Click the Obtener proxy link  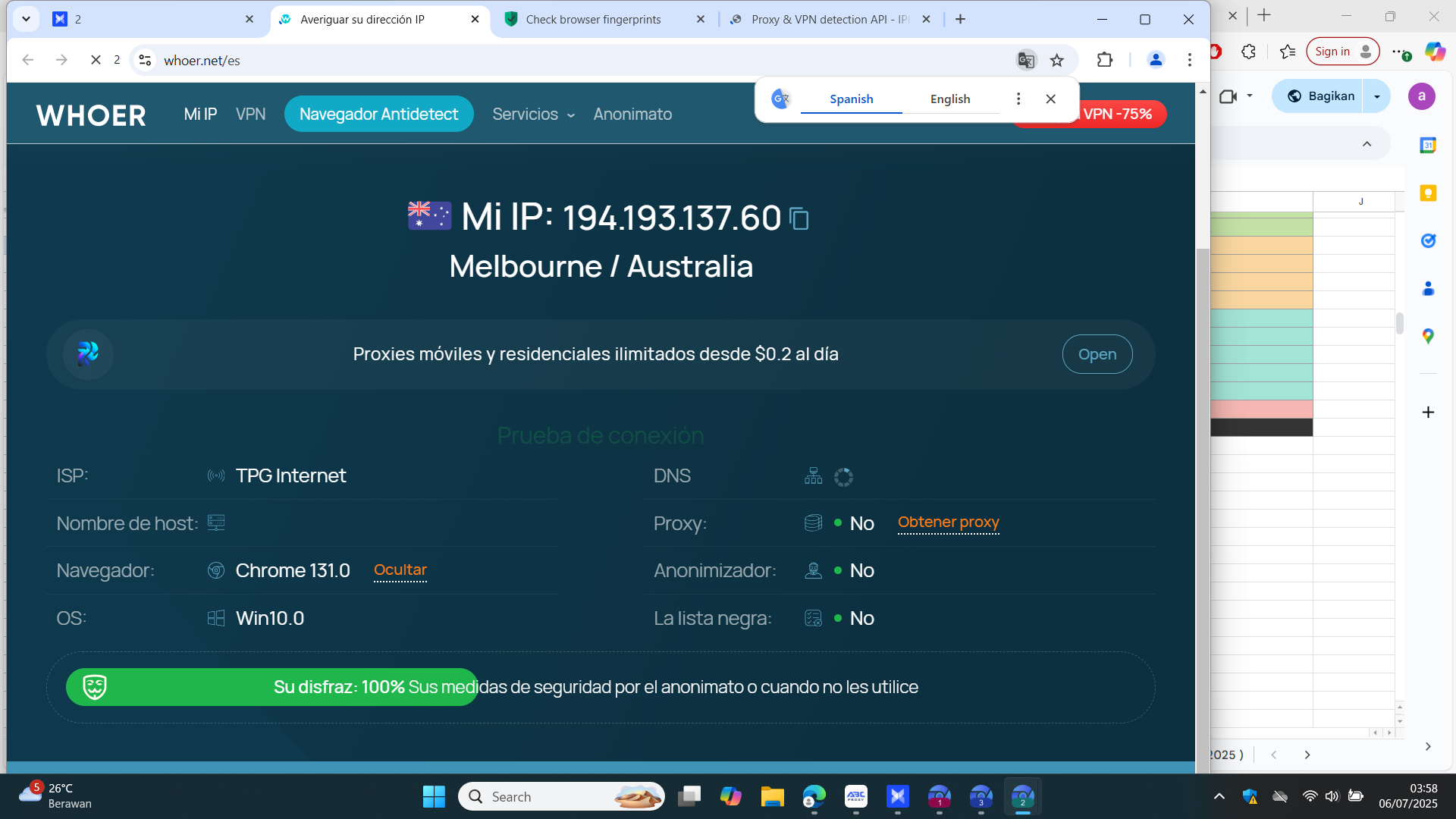[948, 522]
